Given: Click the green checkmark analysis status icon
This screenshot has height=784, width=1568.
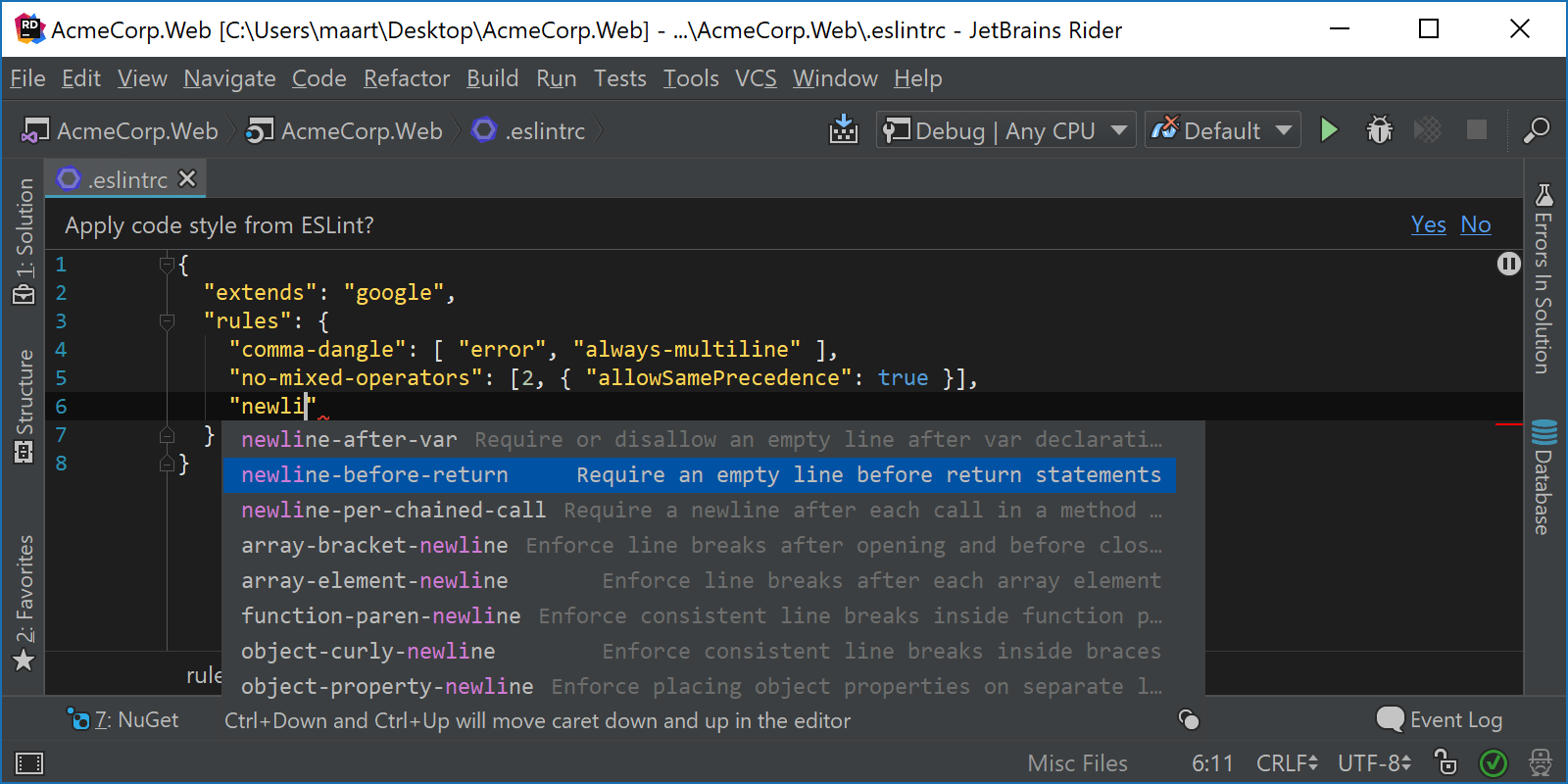Looking at the screenshot, I should click(x=1493, y=762).
